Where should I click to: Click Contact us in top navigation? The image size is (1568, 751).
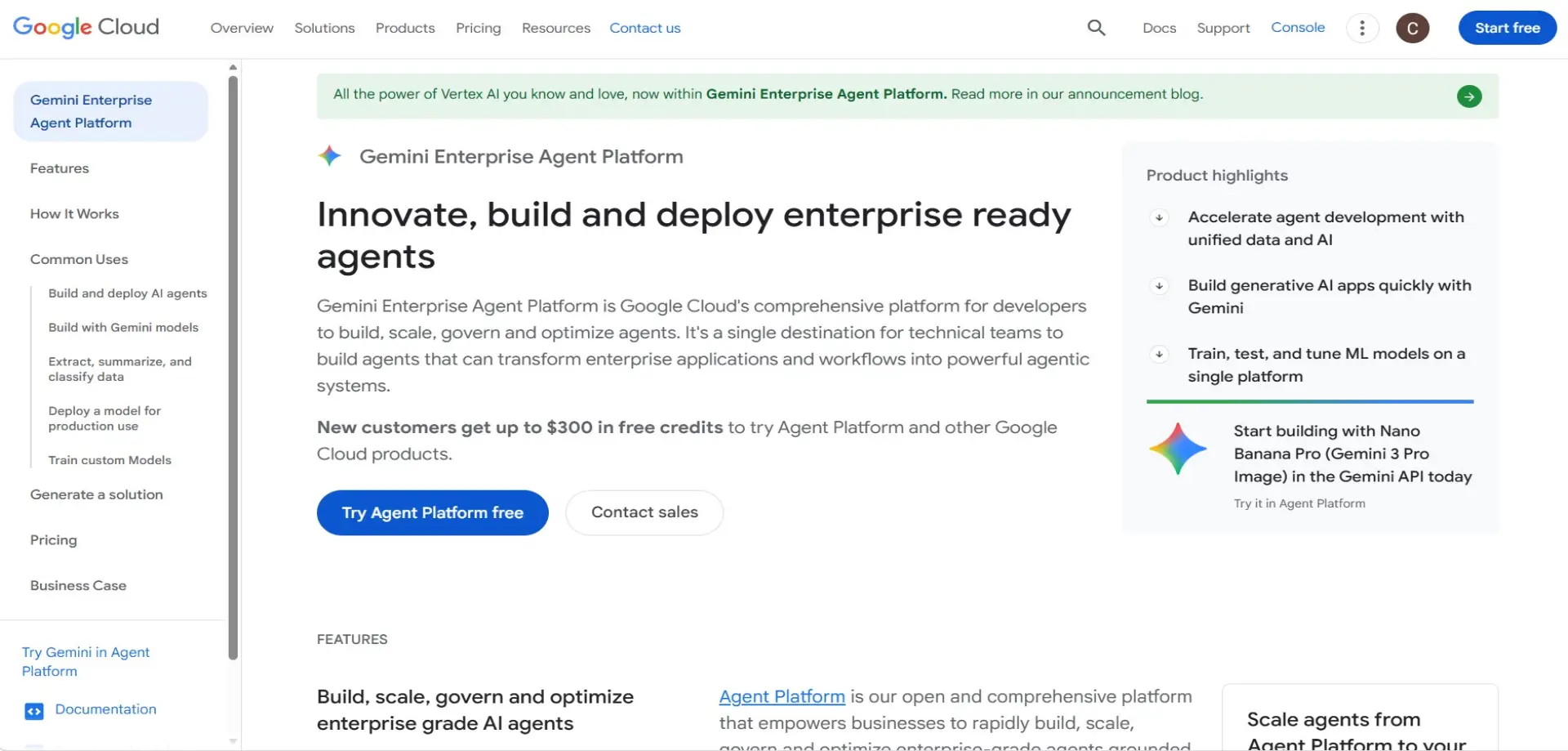[644, 28]
